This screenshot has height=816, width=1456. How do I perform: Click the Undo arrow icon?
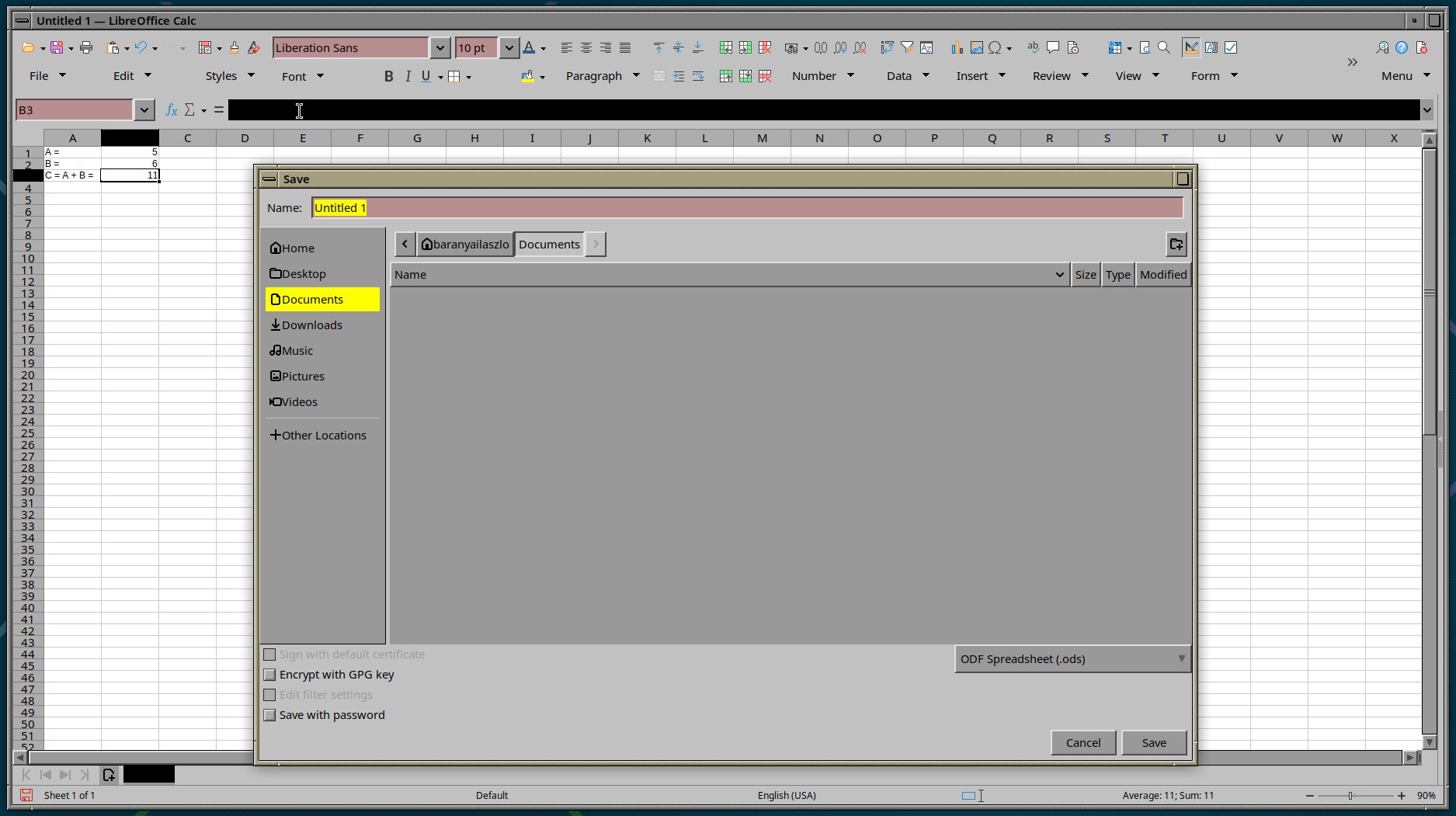(141, 47)
